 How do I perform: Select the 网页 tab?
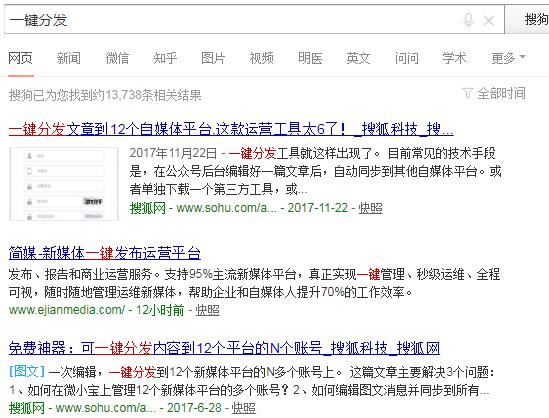20,58
